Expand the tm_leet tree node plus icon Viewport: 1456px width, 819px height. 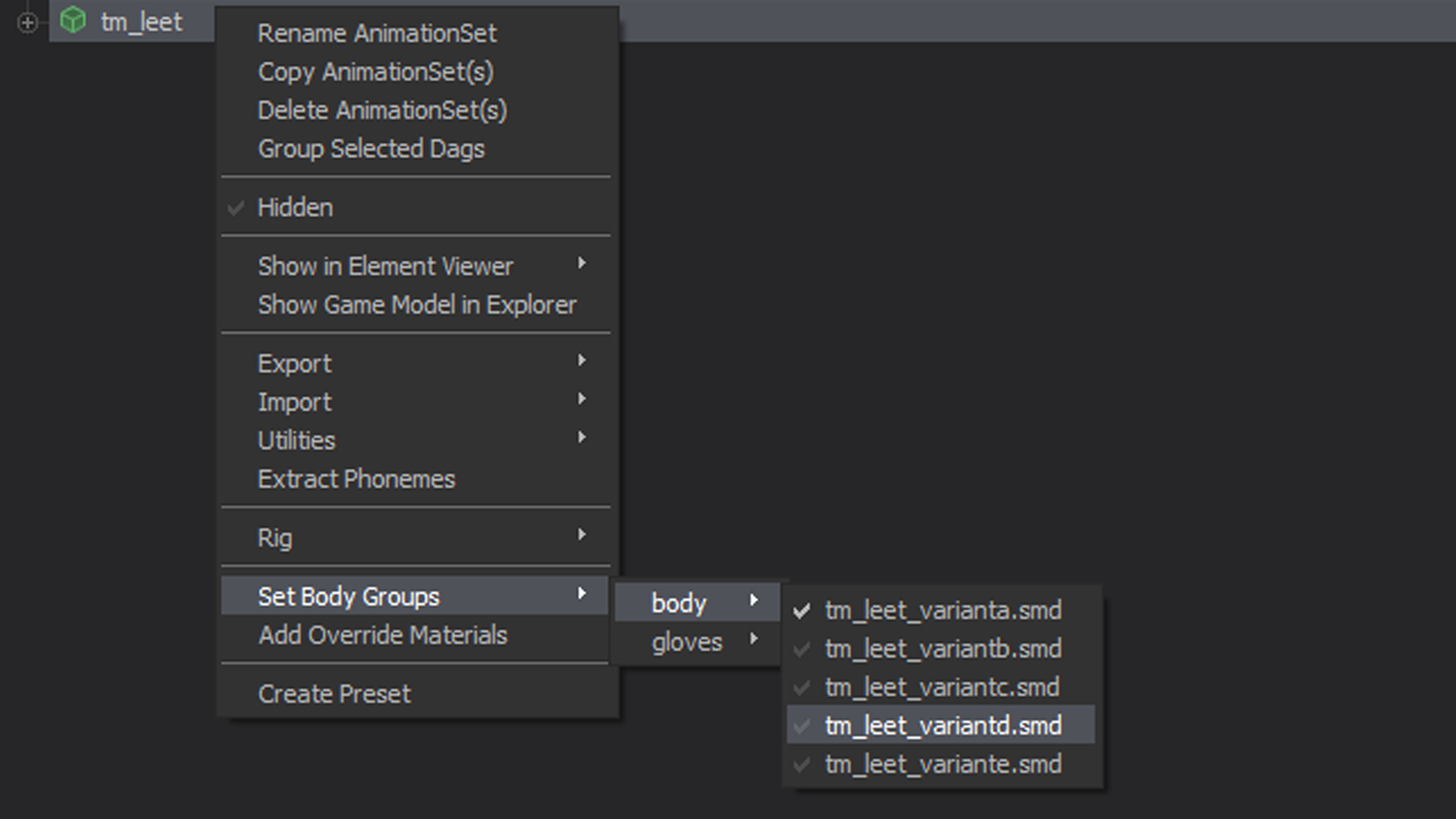(27, 23)
